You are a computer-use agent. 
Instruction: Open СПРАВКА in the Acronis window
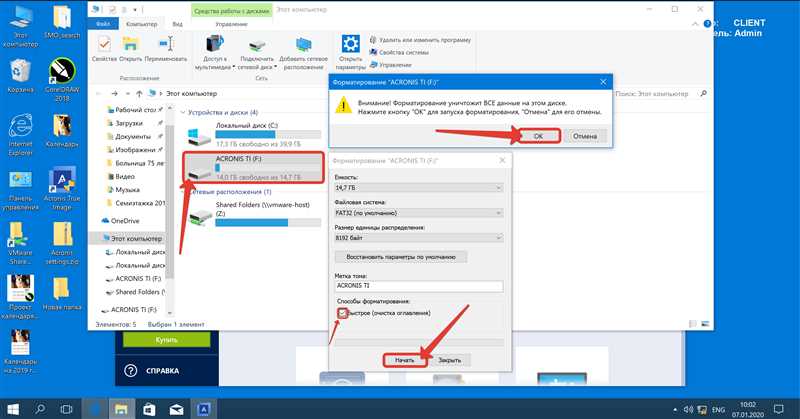[x=153, y=371]
